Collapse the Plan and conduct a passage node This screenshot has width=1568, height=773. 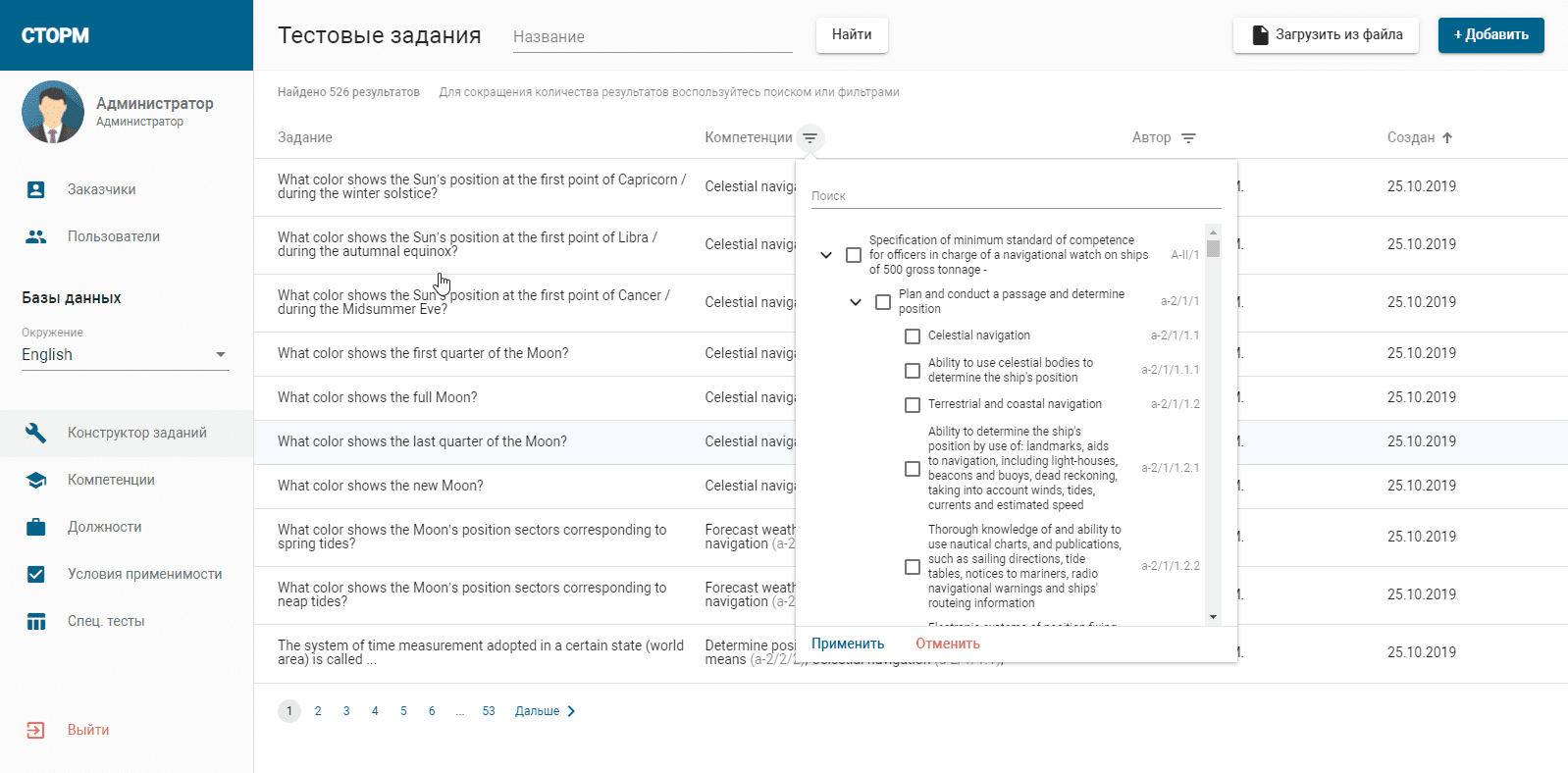pos(856,302)
